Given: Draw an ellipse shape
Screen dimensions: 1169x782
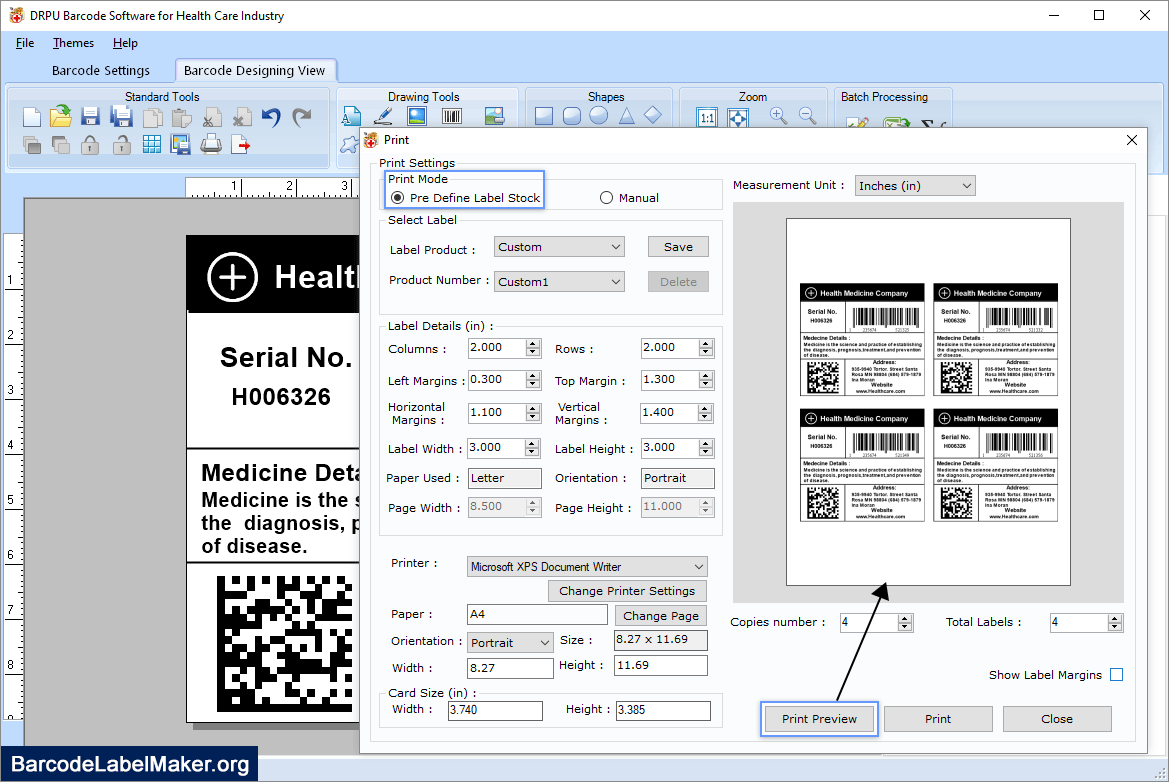Looking at the screenshot, I should 598,116.
